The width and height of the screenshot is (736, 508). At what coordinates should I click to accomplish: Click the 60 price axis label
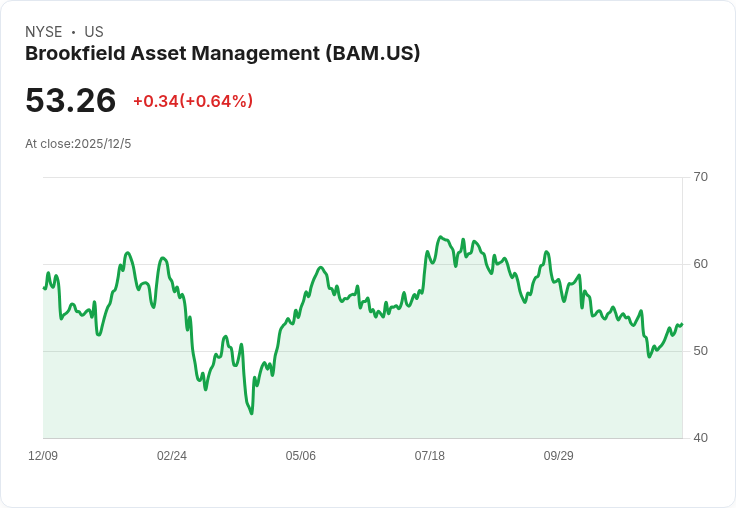tap(700, 264)
